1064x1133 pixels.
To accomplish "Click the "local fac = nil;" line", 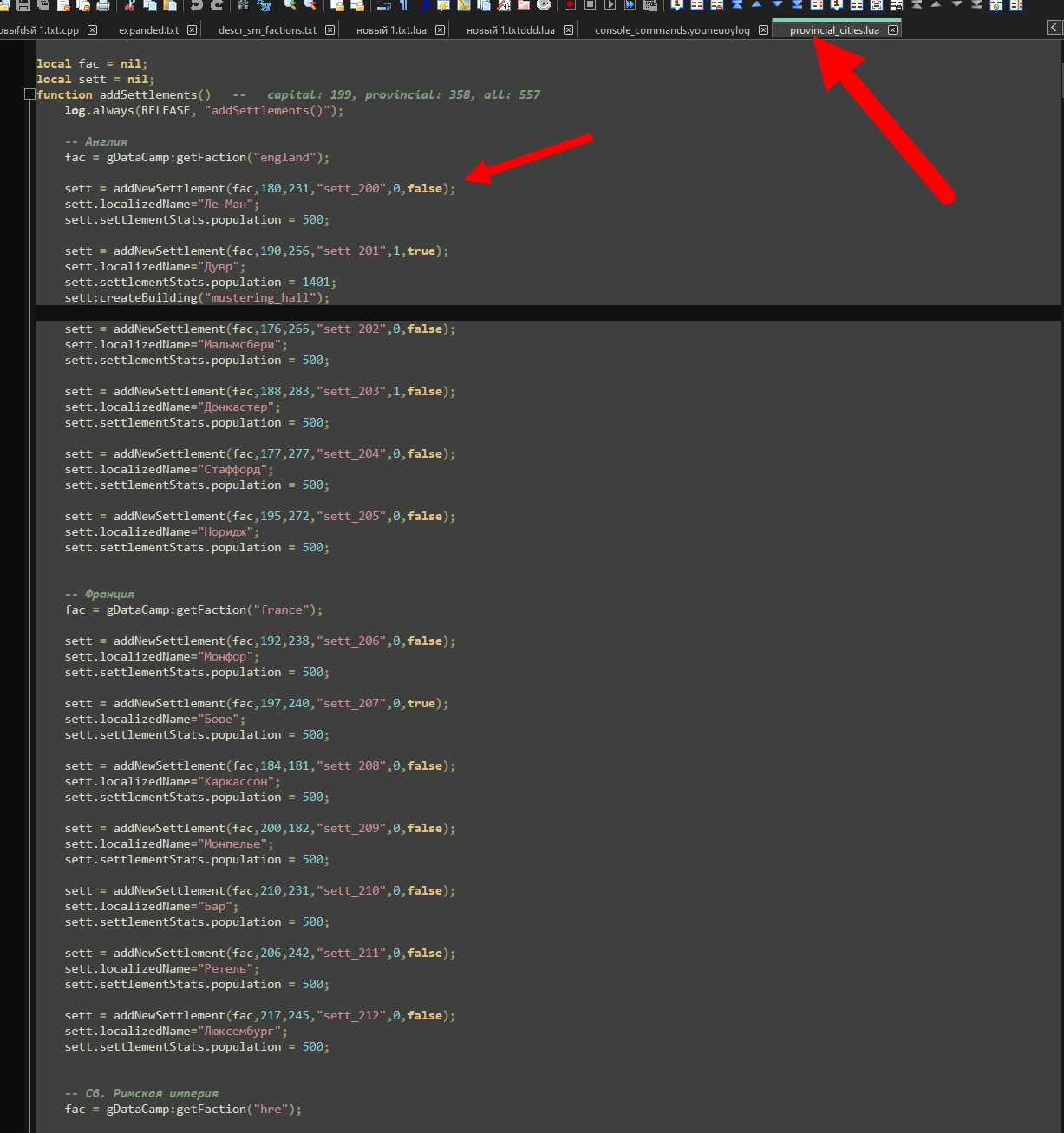I will pos(92,64).
